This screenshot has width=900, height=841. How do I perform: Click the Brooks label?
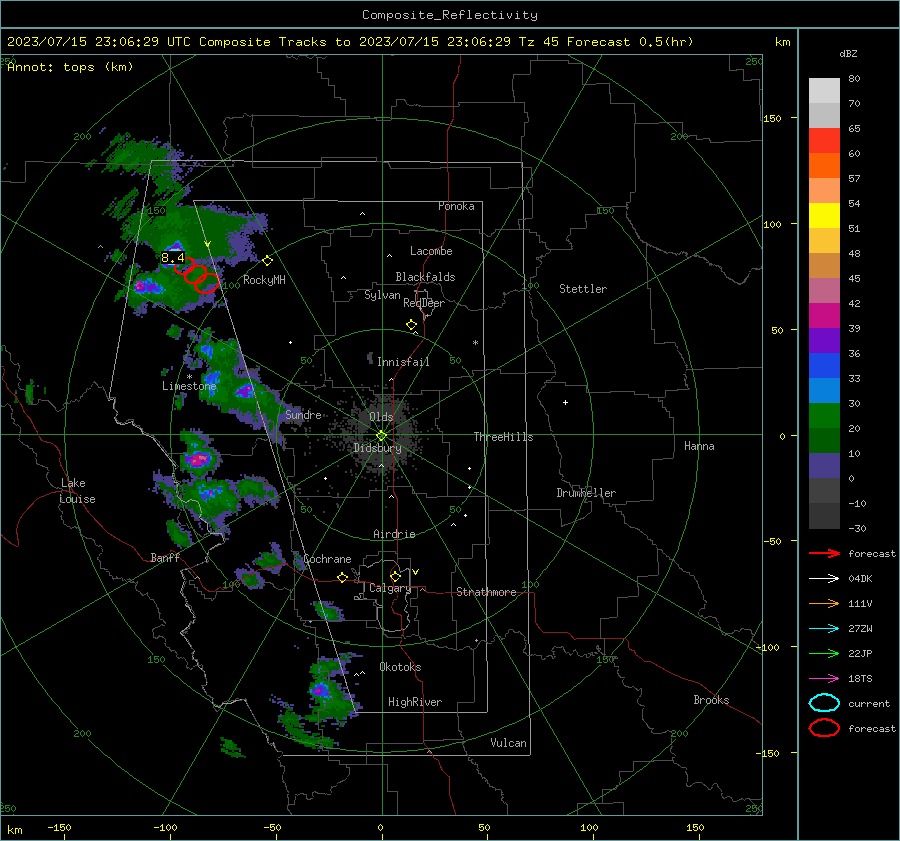[711, 700]
